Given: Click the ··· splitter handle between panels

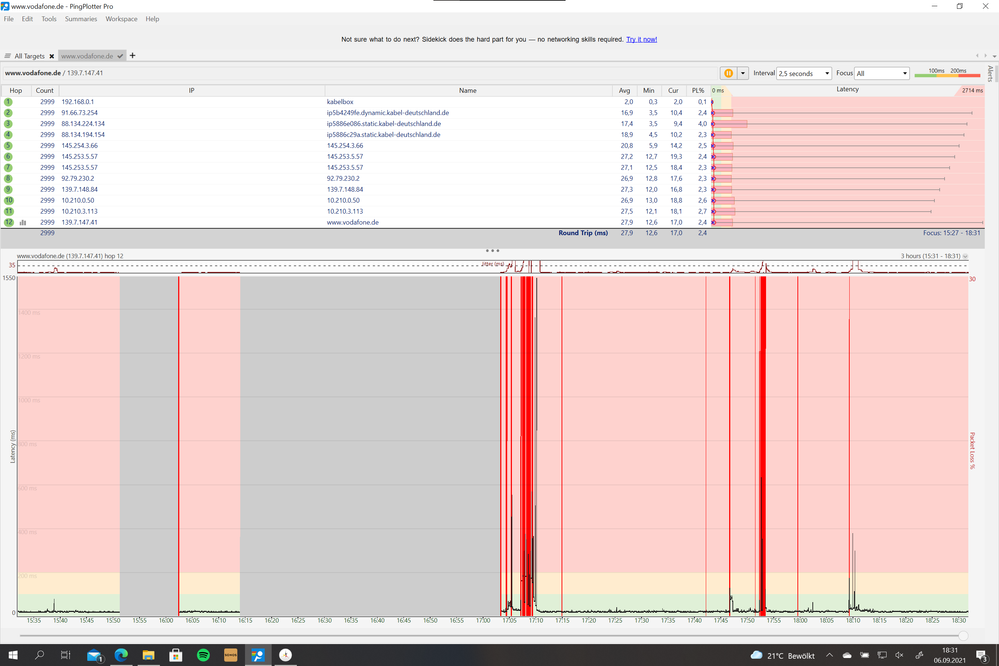Looking at the screenshot, I should tap(492, 250).
